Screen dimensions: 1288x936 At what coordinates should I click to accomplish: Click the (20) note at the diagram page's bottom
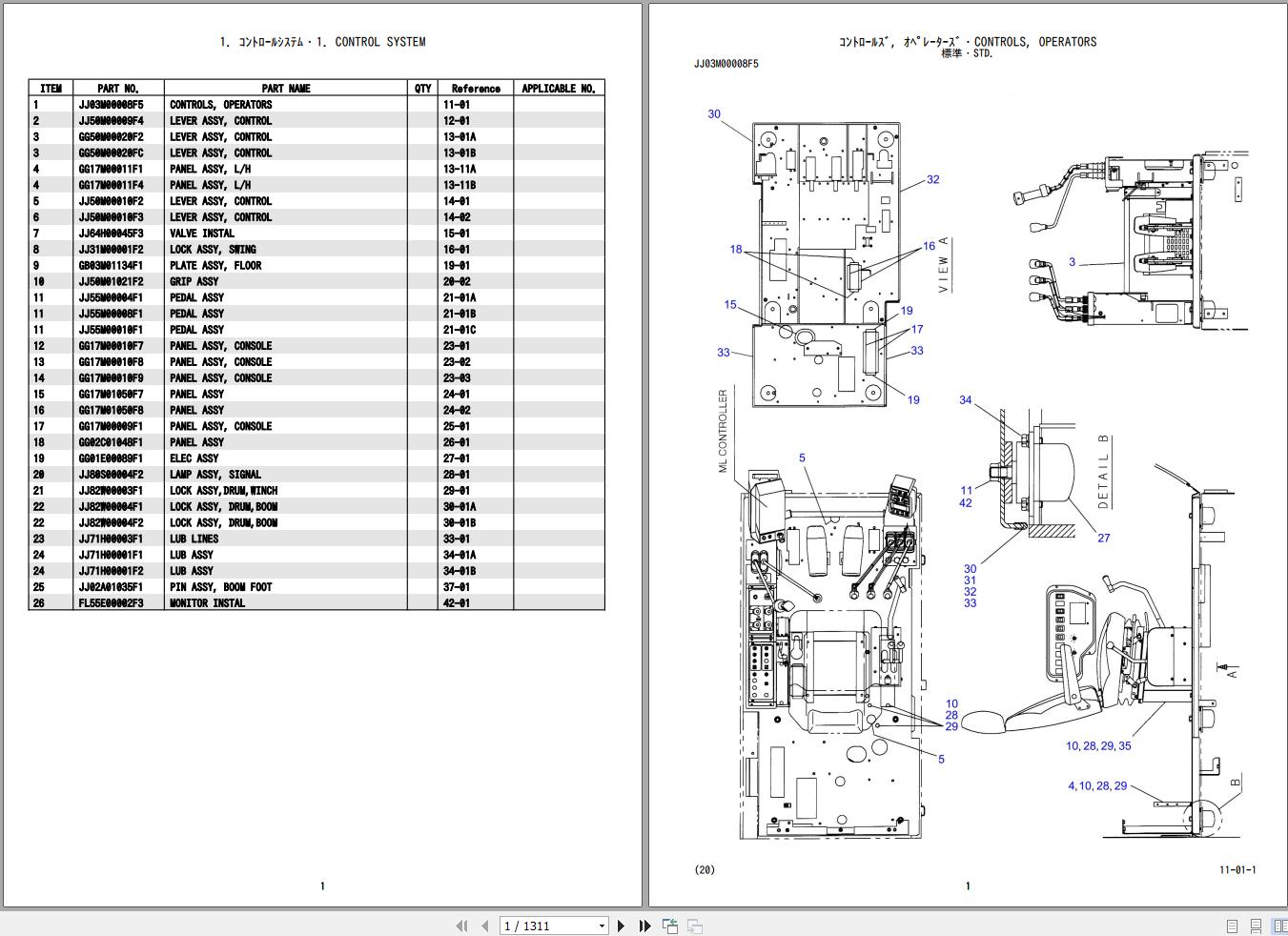click(705, 870)
